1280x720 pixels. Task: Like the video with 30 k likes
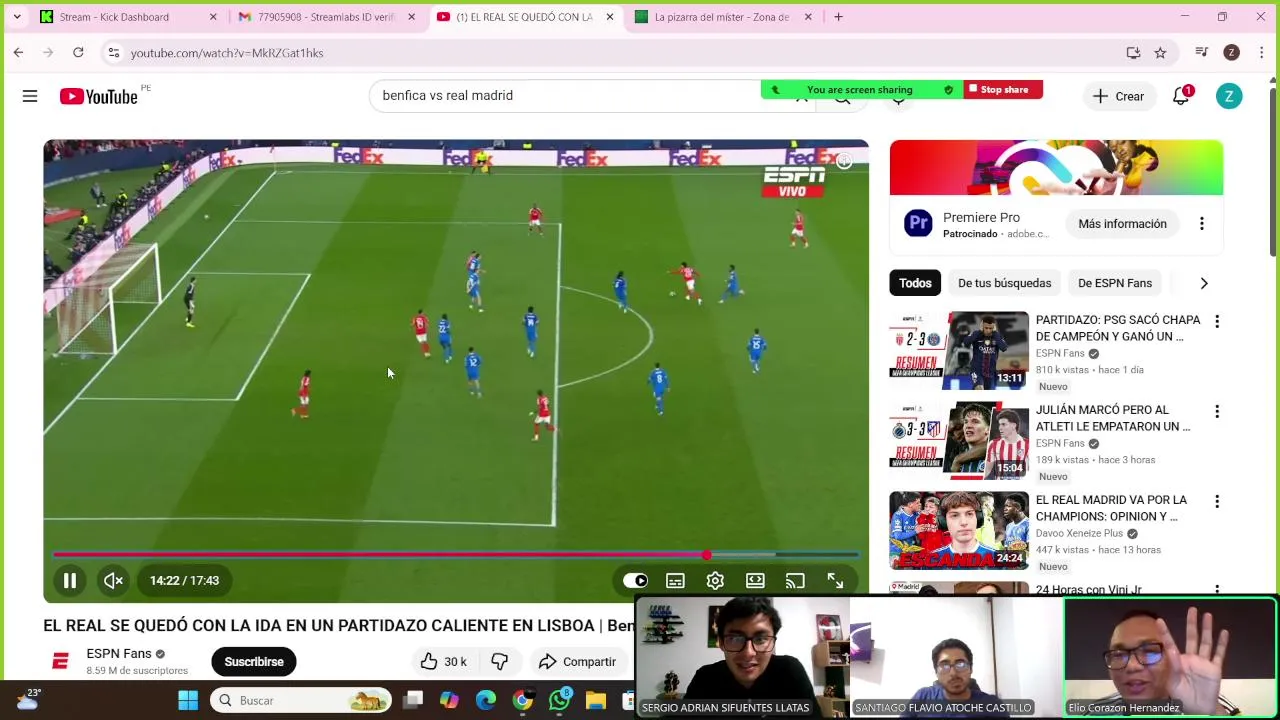pos(443,661)
